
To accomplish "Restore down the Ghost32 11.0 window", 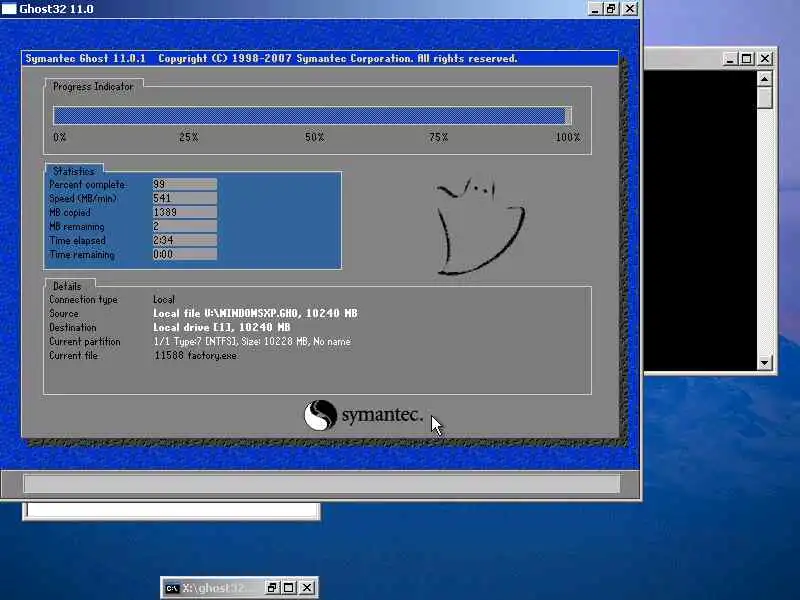I will tap(611, 9).
